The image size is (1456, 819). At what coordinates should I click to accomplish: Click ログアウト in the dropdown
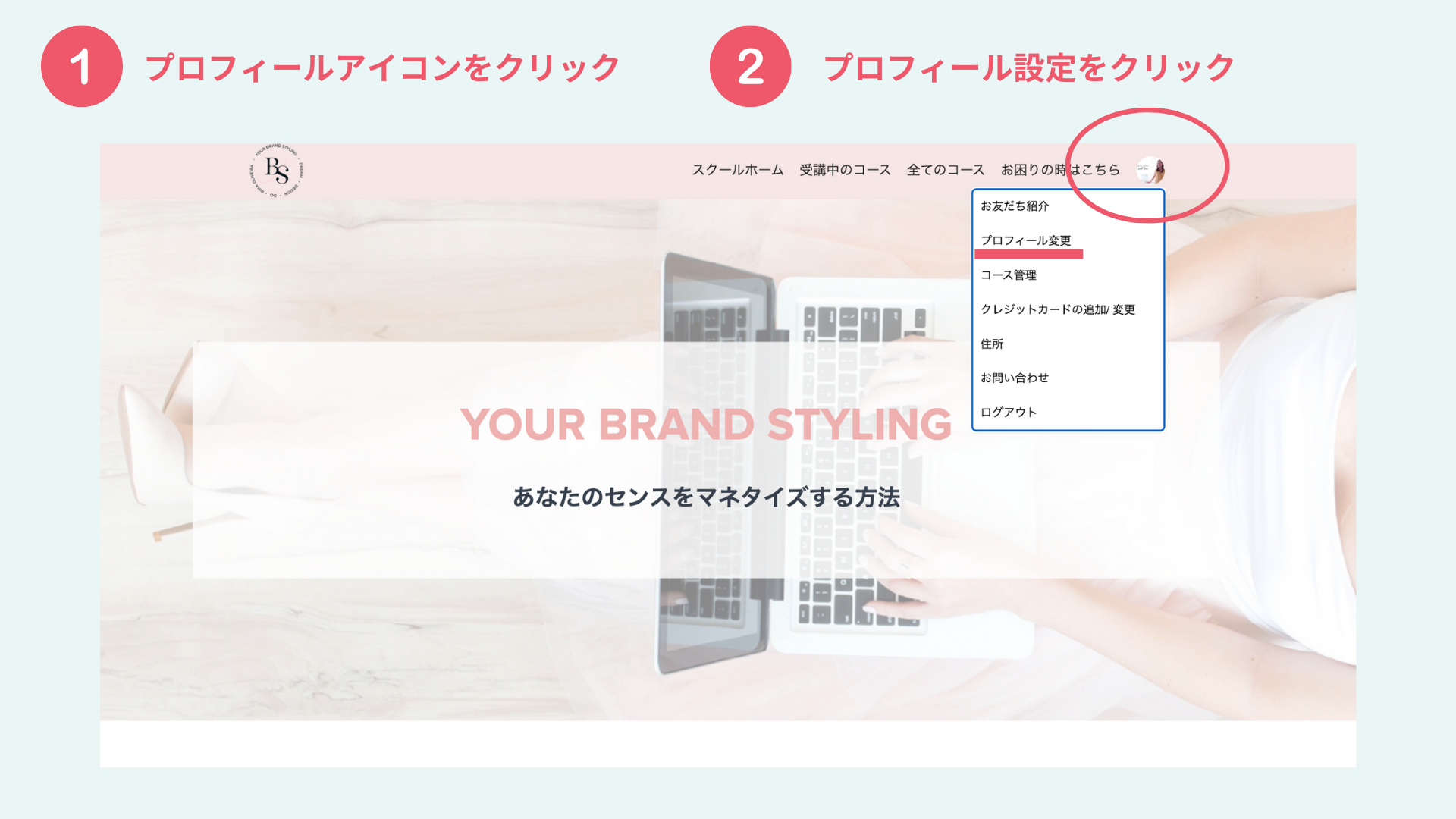(1009, 412)
